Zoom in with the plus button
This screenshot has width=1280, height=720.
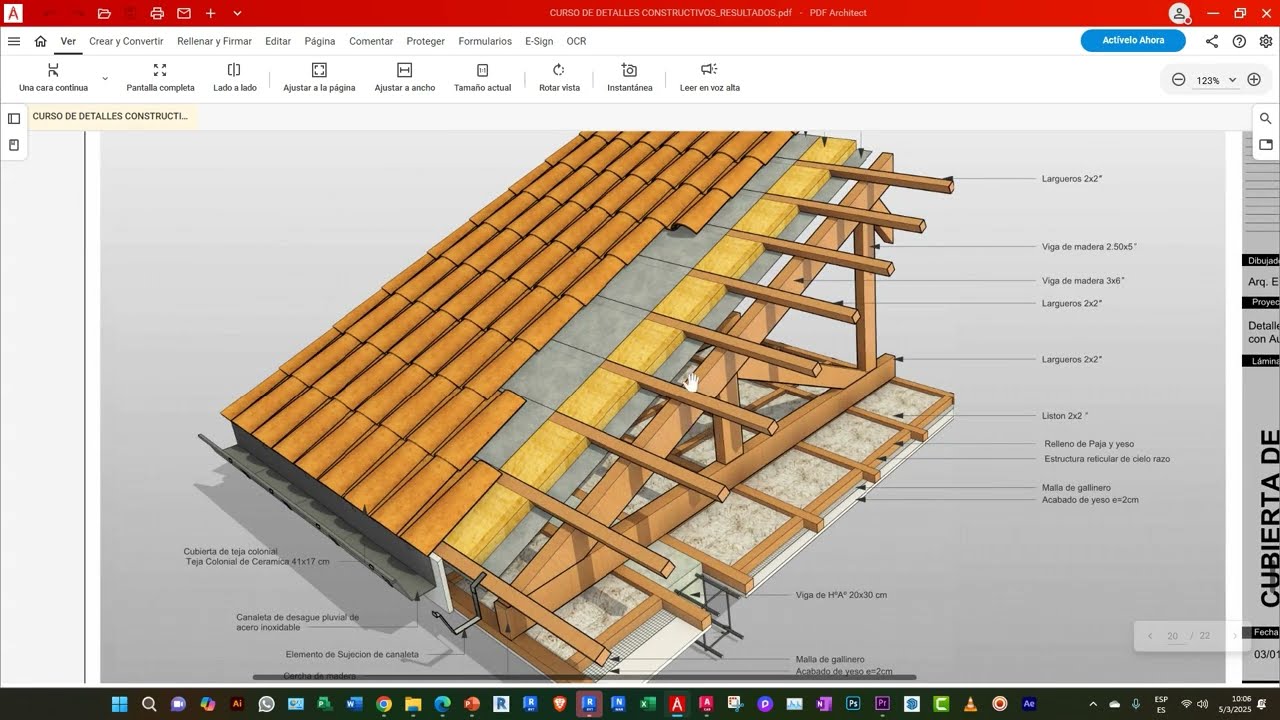pyautogui.click(x=1254, y=80)
